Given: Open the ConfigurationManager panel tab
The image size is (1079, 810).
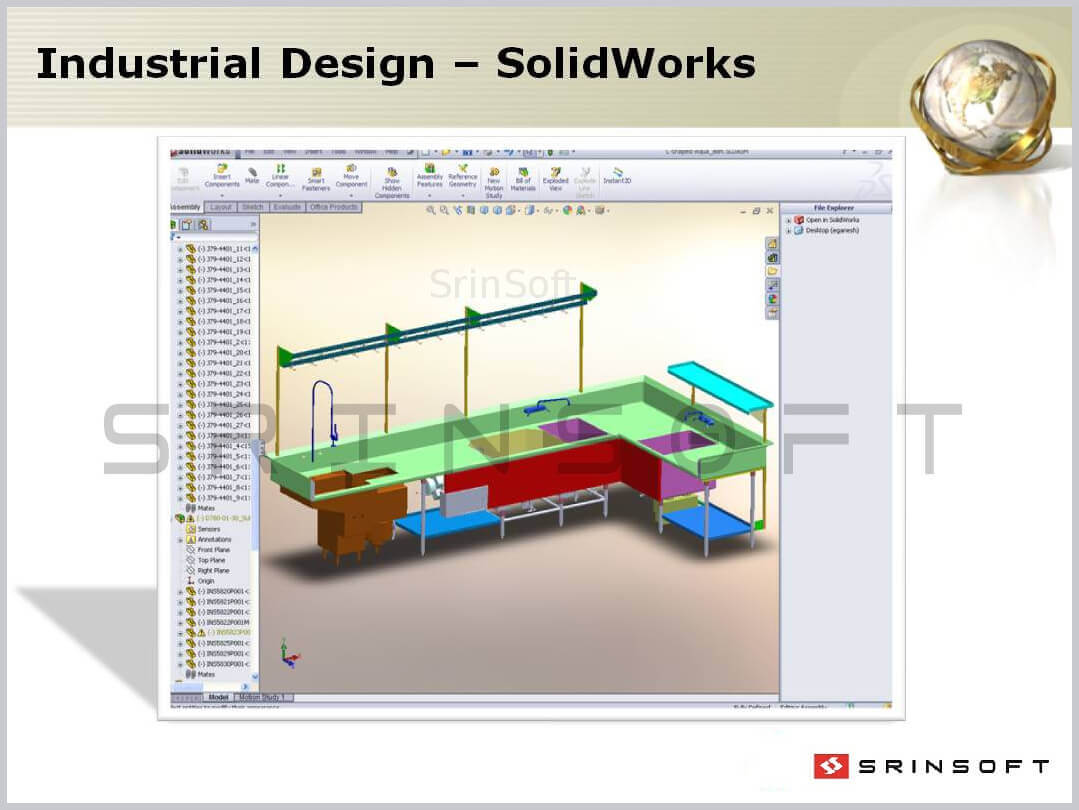Looking at the screenshot, I should (x=203, y=225).
